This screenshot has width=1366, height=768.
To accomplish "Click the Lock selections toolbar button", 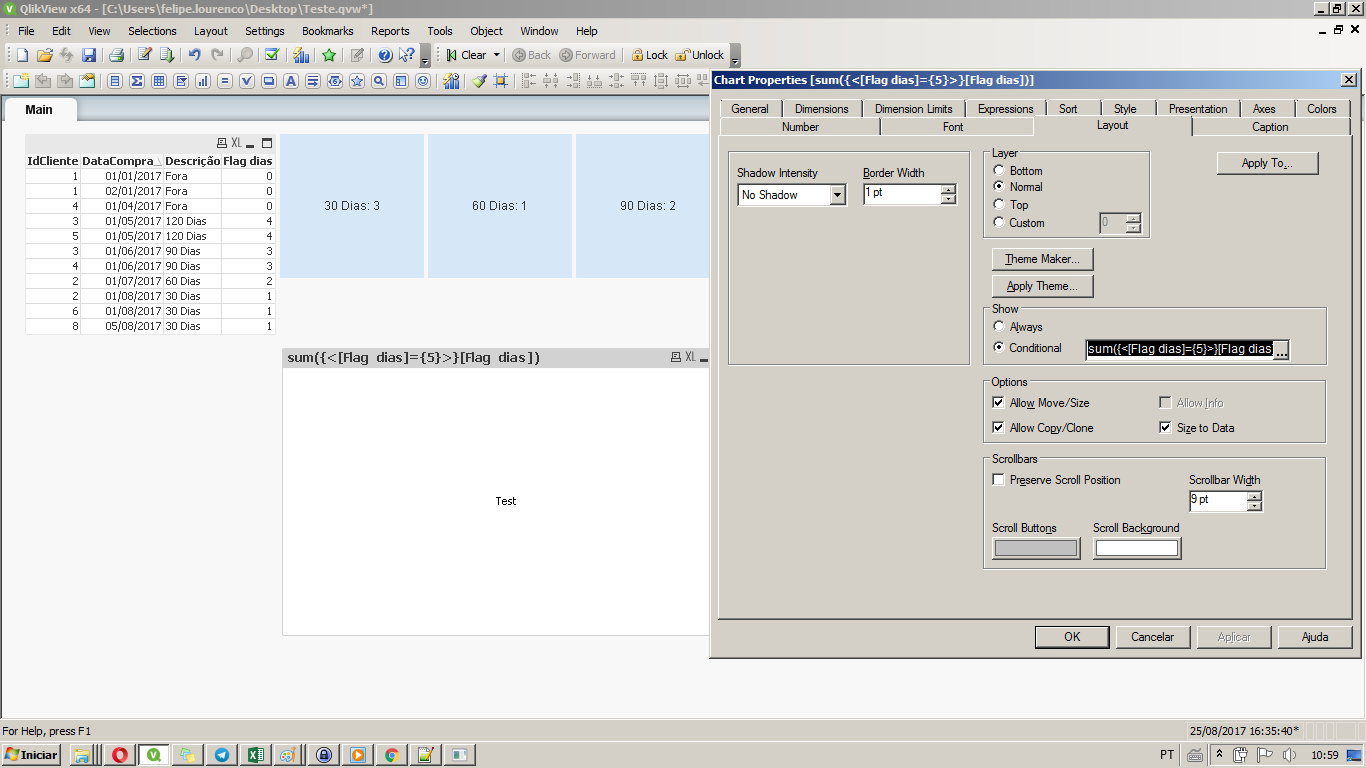I will [649, 55].
